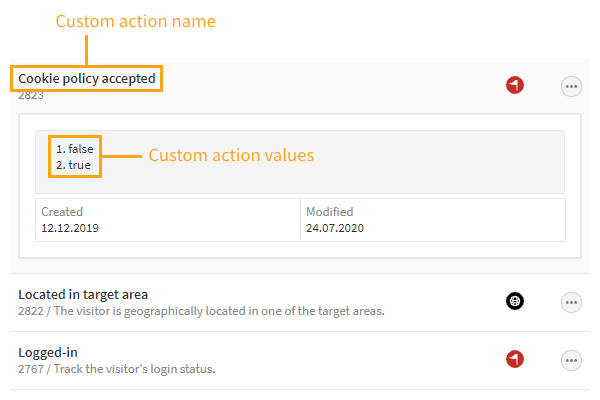Open the ellipsis menu for Located in target area
This screenshot has height=400, width=600.
(571, 302)
